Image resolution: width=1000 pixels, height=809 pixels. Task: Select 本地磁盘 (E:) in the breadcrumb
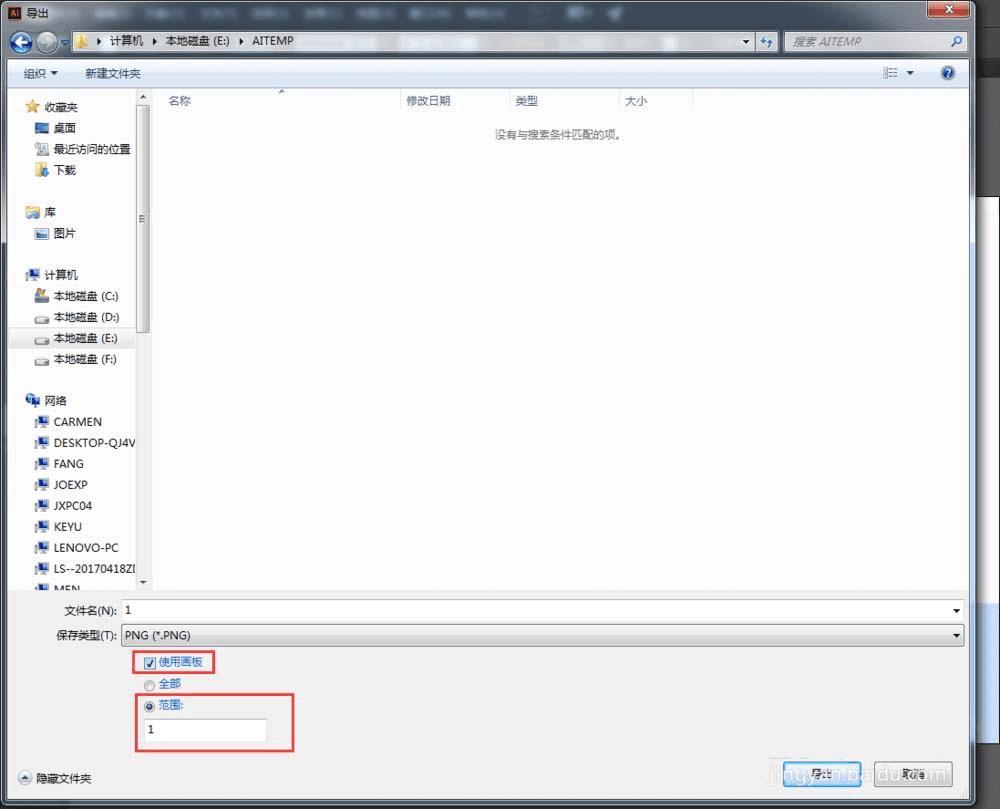coord(197,41)
